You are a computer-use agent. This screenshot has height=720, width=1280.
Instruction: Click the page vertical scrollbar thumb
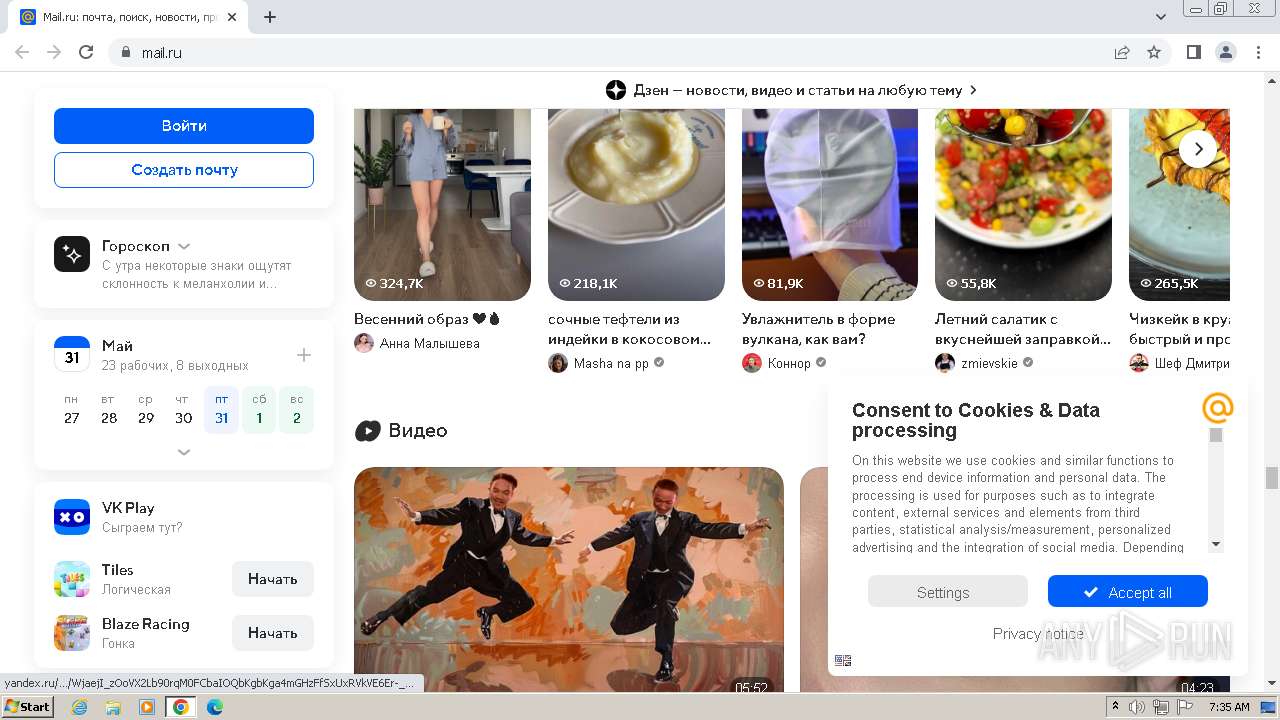click(x=1272, y=478)
